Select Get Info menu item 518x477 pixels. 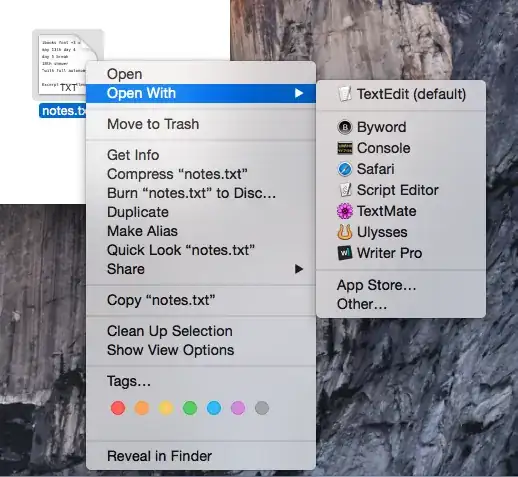tap(201, 155)
